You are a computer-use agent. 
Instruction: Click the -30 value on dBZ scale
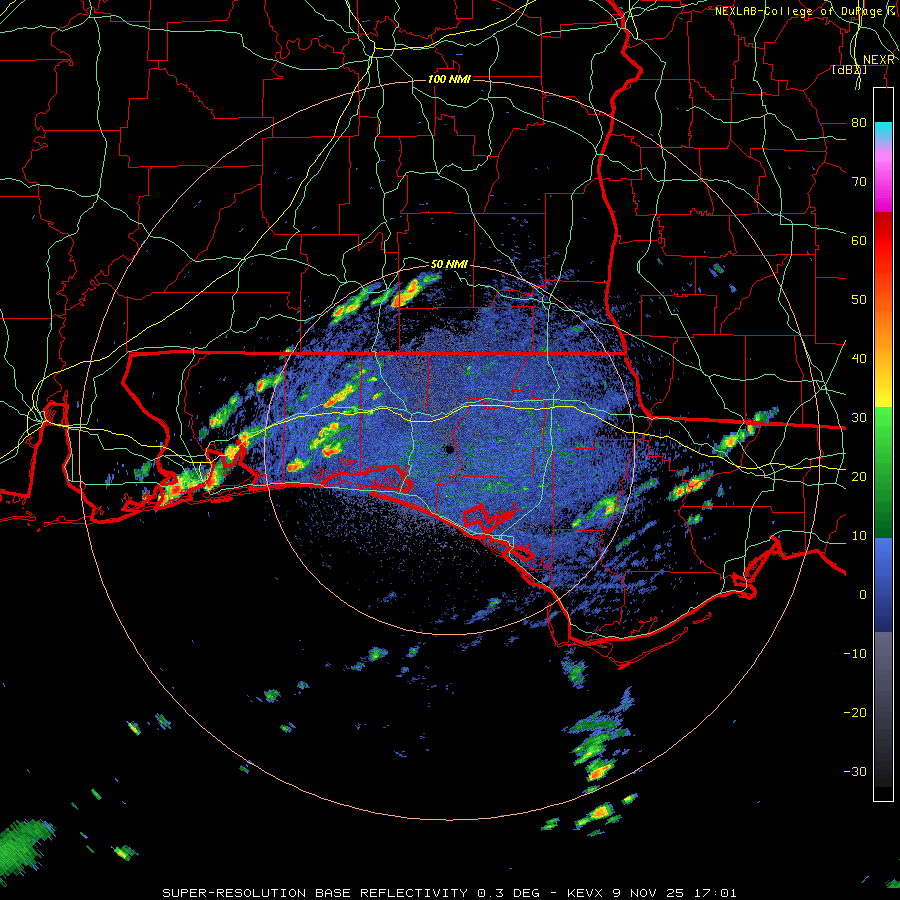click(x=855, y=772)
